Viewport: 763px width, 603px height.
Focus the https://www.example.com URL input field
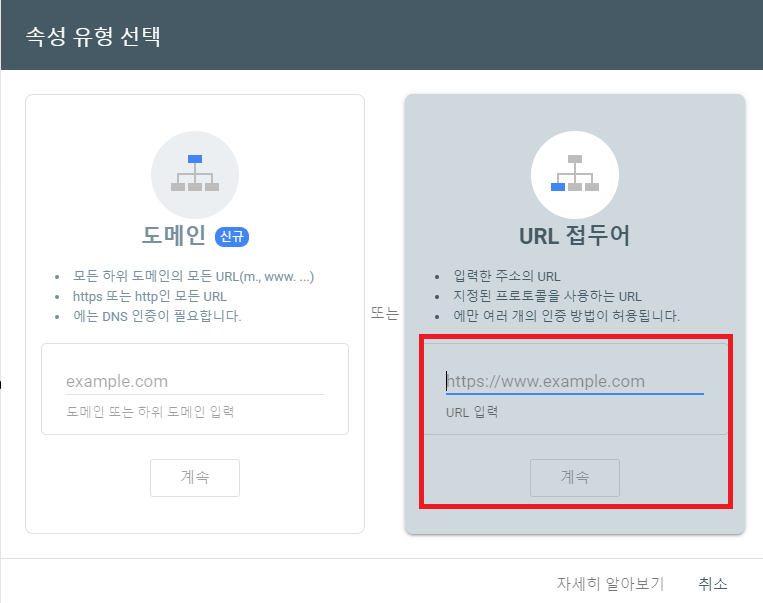(575, 382)
